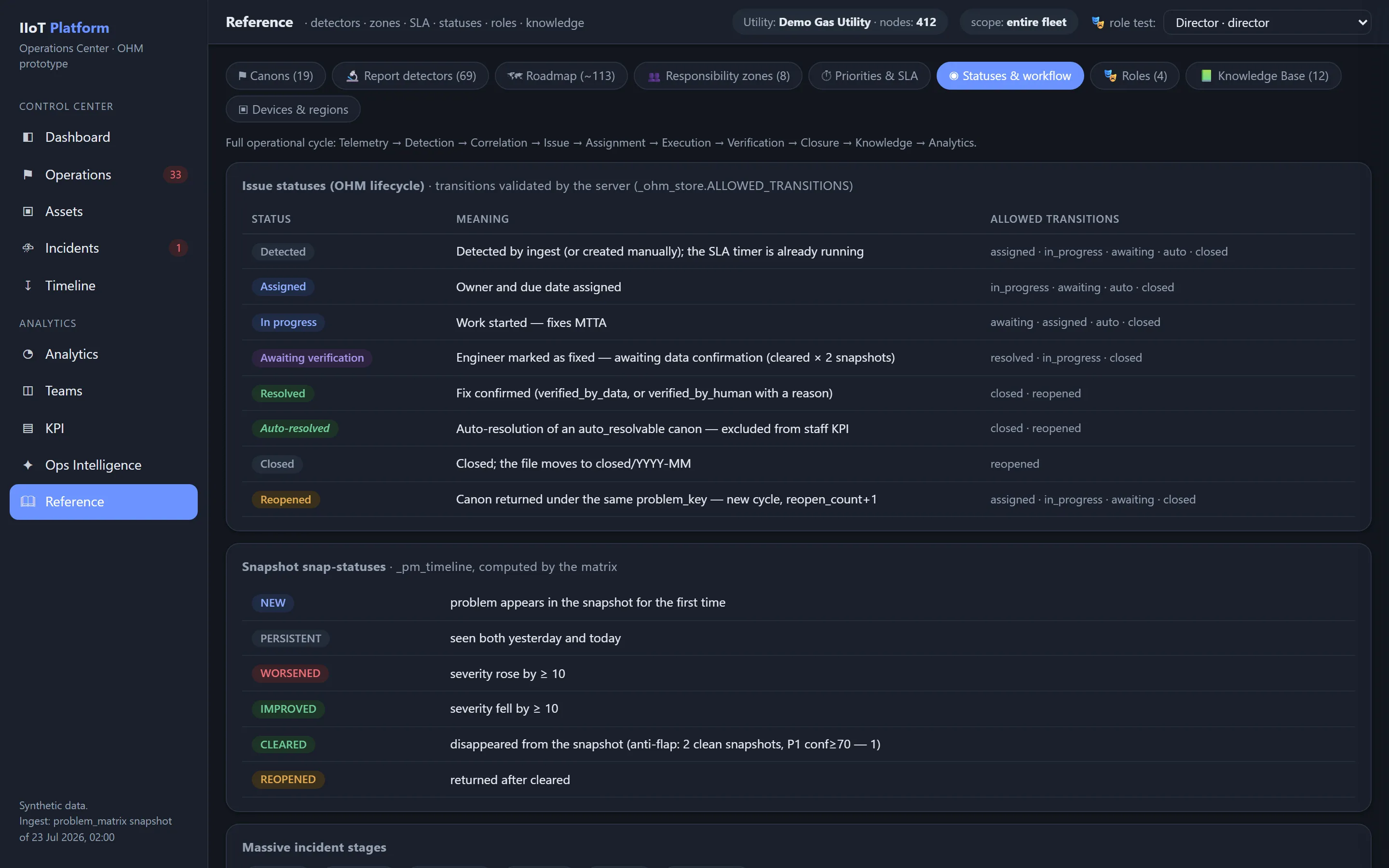Click the CLEARED snap-status badge
Screen dimensions: 1389x868
tap(284, 745)
